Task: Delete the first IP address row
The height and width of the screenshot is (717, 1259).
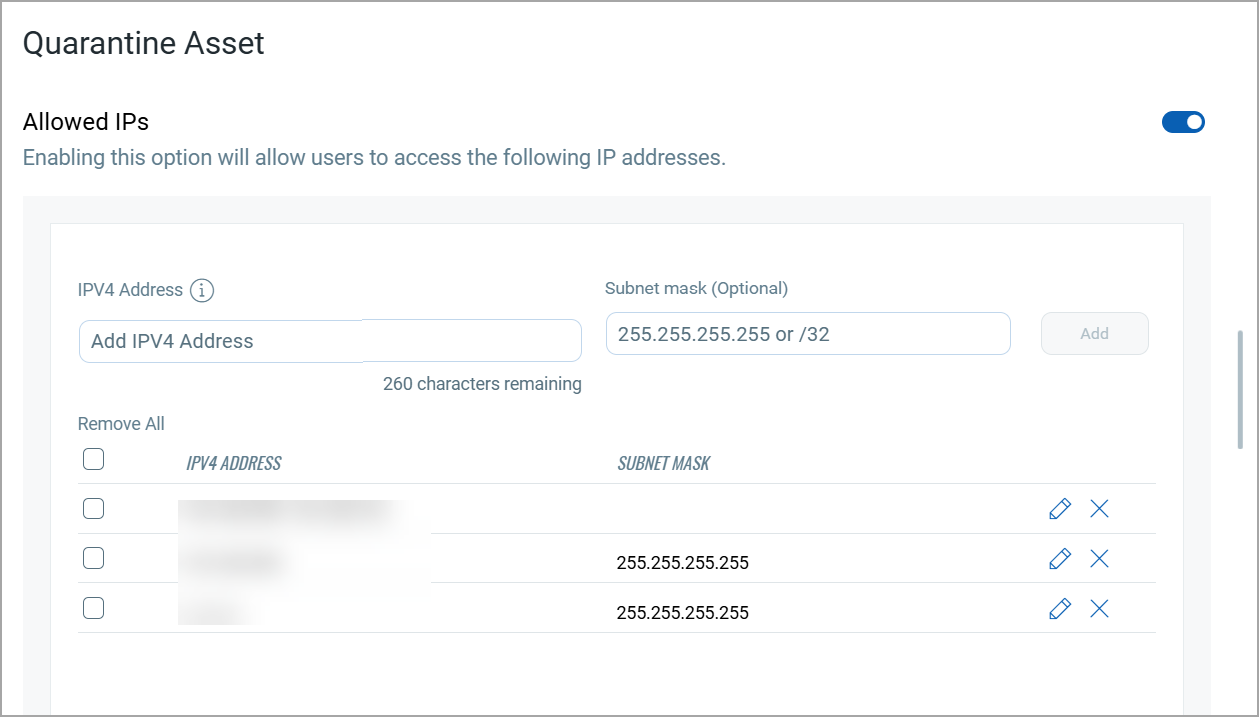Action: [1099, 509]
